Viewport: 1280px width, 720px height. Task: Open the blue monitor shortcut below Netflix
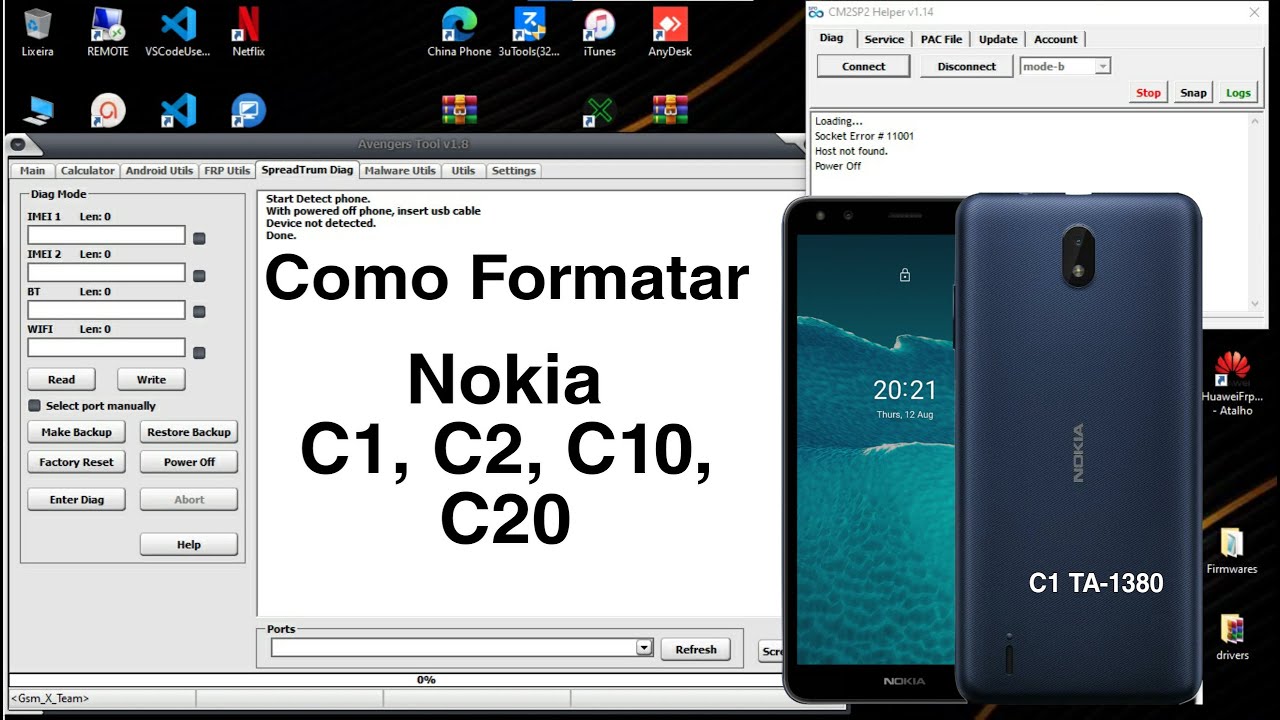[248, 110]
